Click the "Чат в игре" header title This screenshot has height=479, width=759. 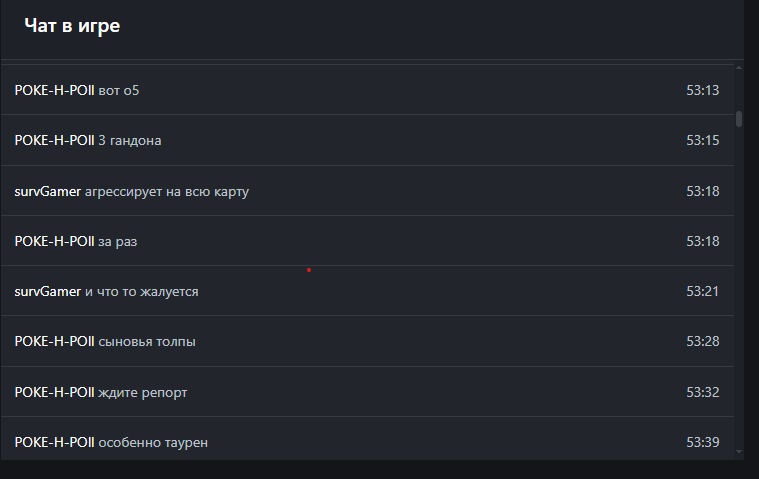point(72,26)
